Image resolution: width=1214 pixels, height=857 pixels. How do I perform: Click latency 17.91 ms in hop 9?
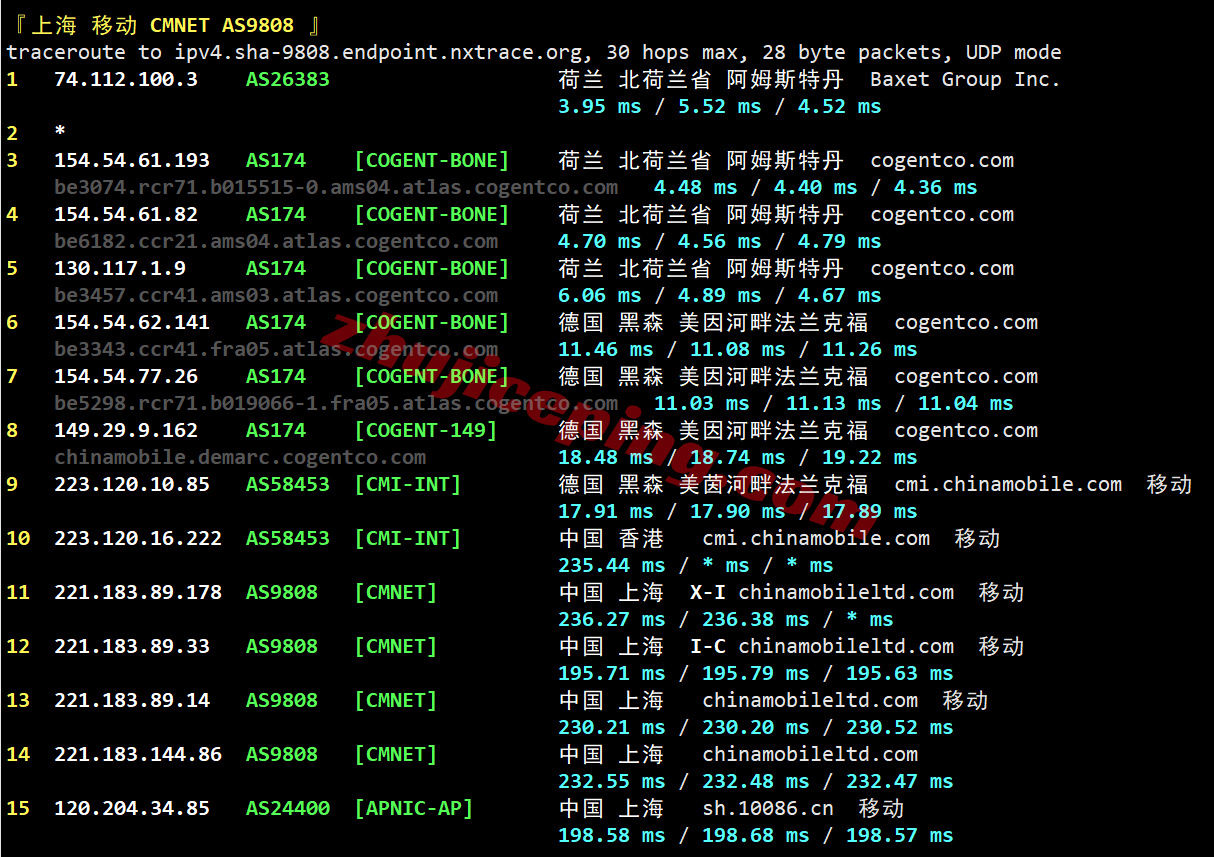coord(606,511)
